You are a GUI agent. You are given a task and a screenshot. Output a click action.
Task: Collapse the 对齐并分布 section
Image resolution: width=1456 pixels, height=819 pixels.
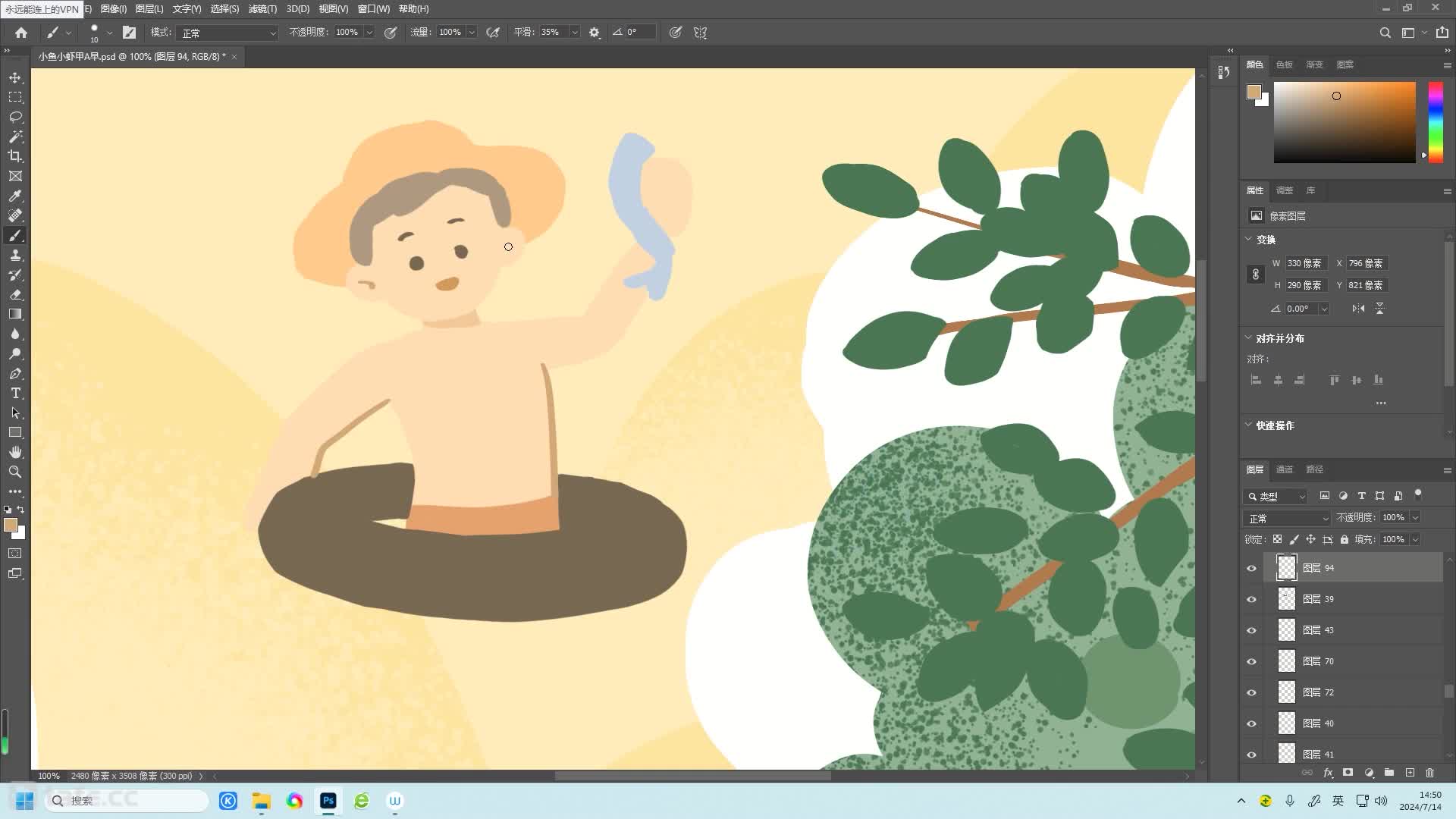1248,337
